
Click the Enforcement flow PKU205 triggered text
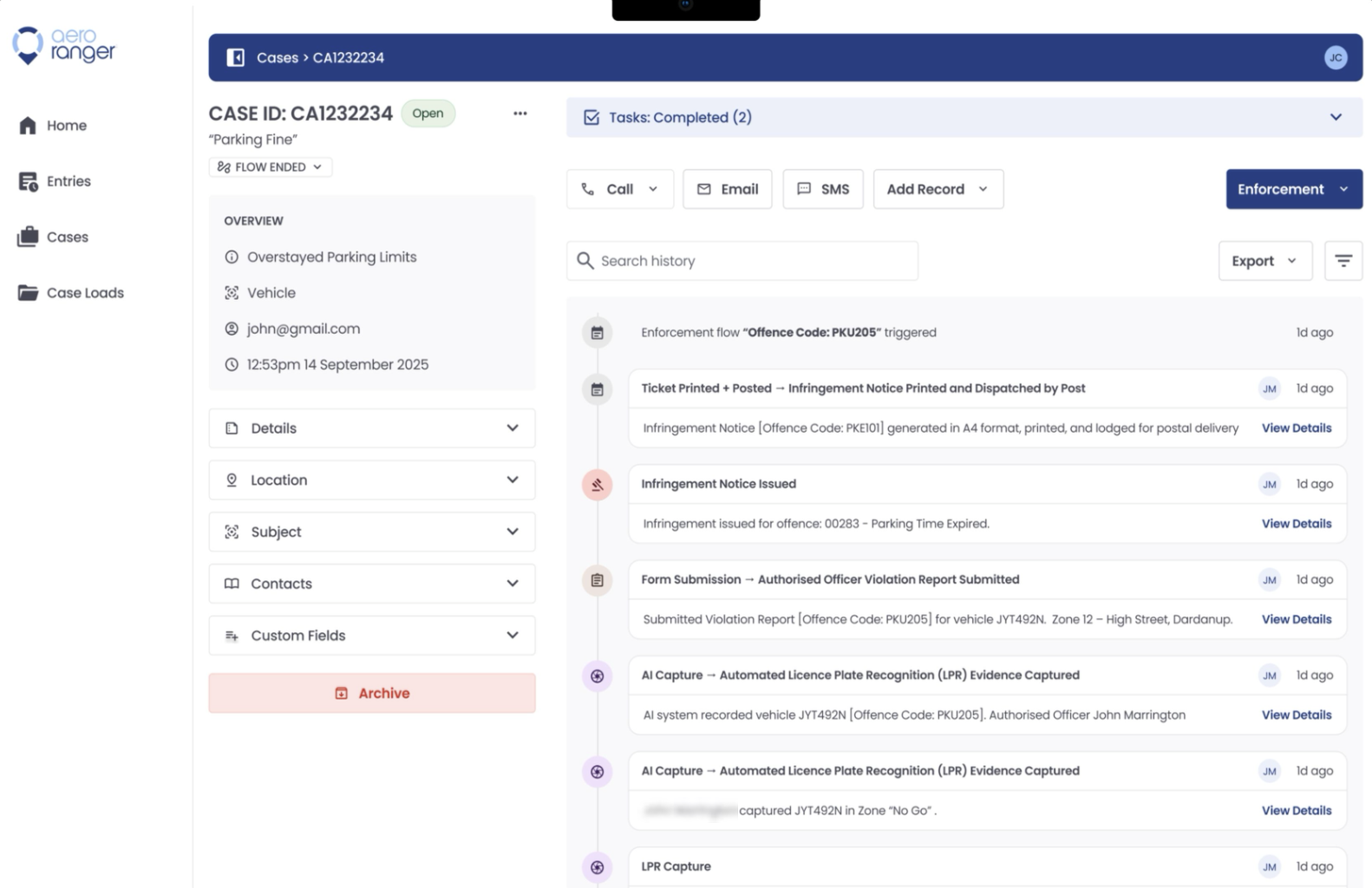788,332
